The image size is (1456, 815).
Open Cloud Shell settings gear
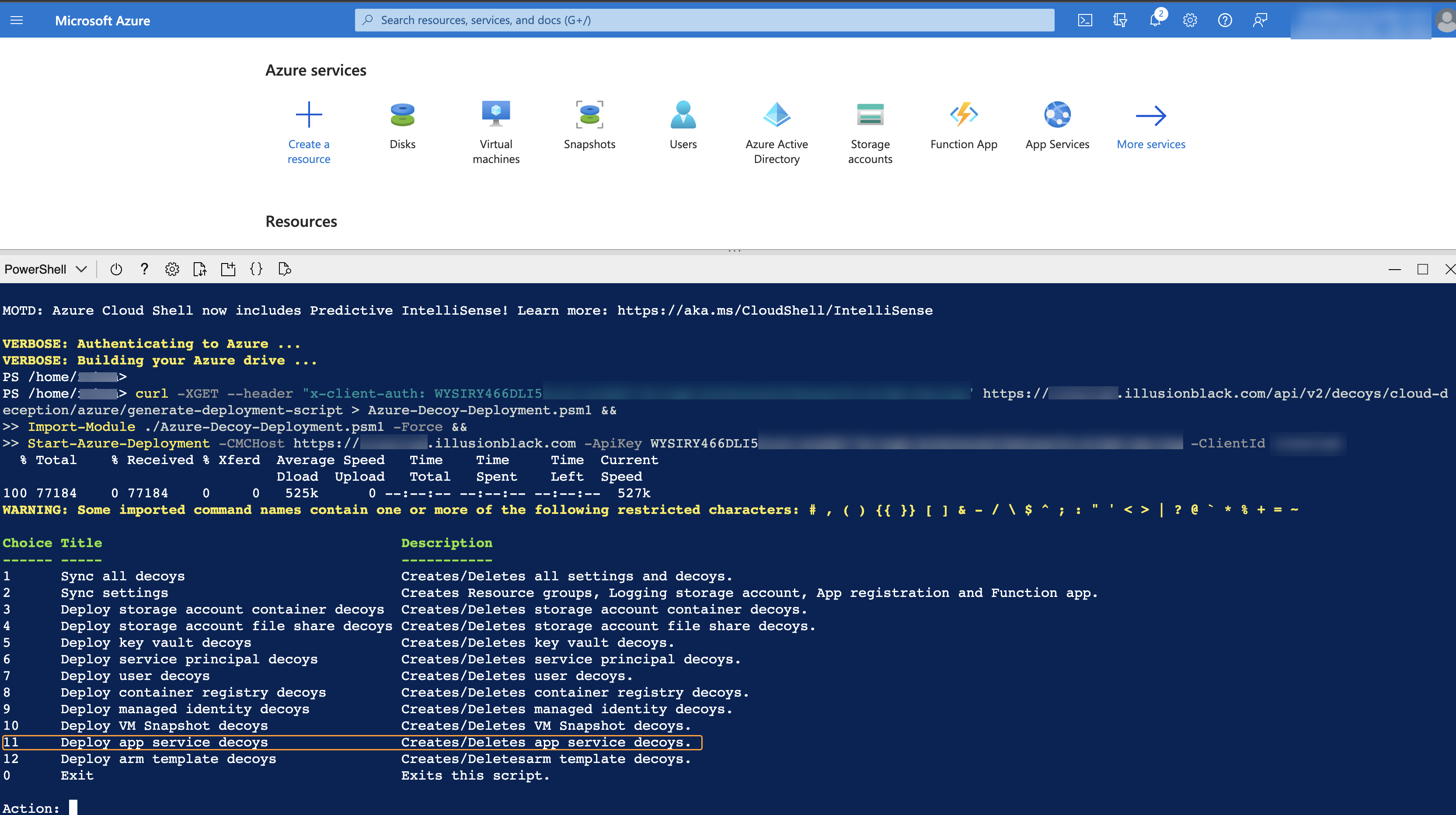coord(172,269)
